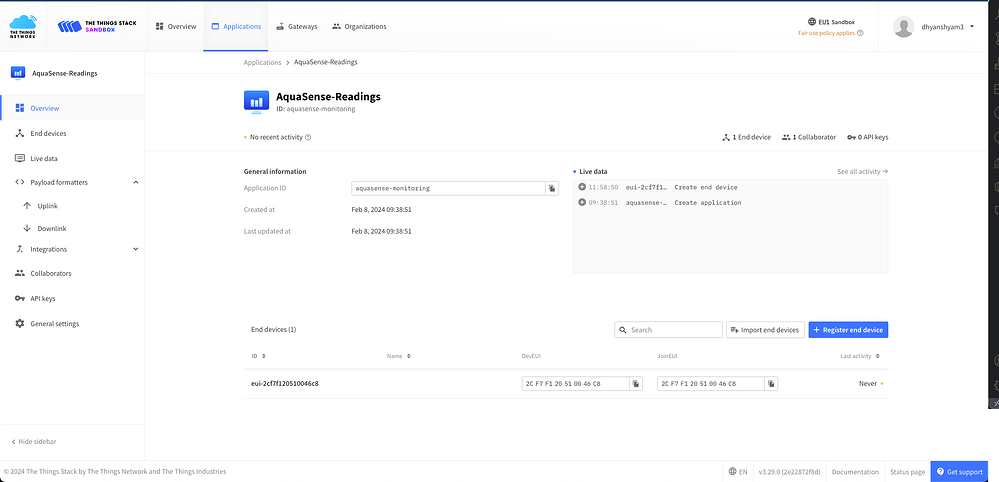Click The Things Stack Sandbox logo

pyautogui.click(x=97, y=26)
